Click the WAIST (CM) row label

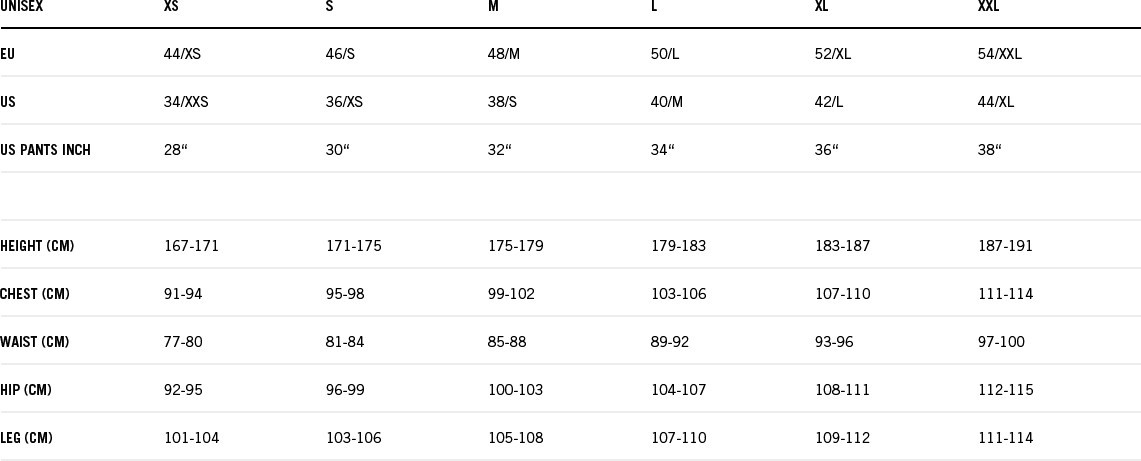click(35, 342)
